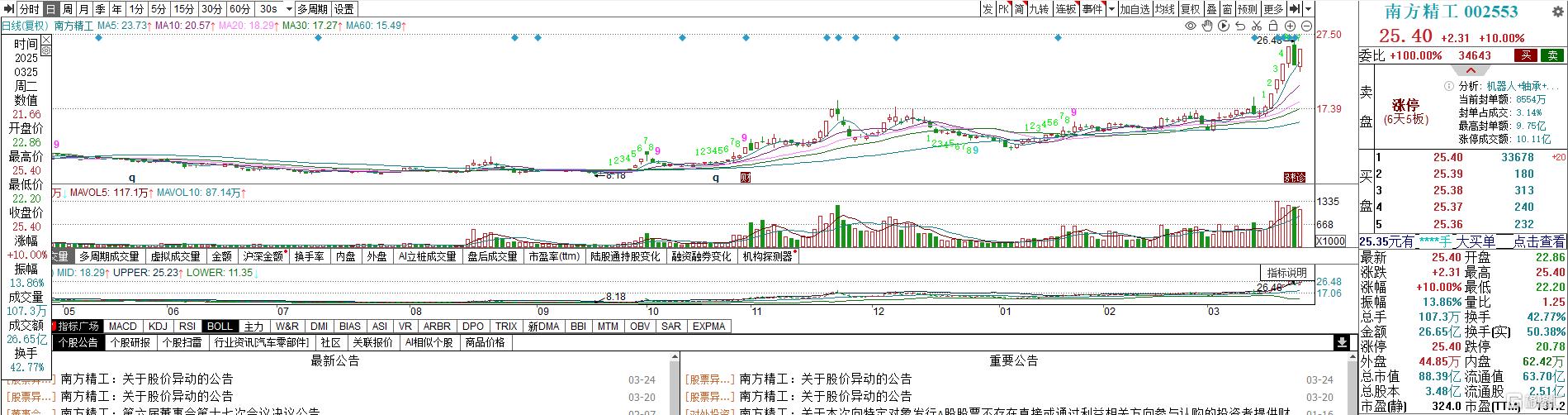Screen dimensions: 1568x415
Task: Click the first blue diamond event marker
Action: [98, 37]
